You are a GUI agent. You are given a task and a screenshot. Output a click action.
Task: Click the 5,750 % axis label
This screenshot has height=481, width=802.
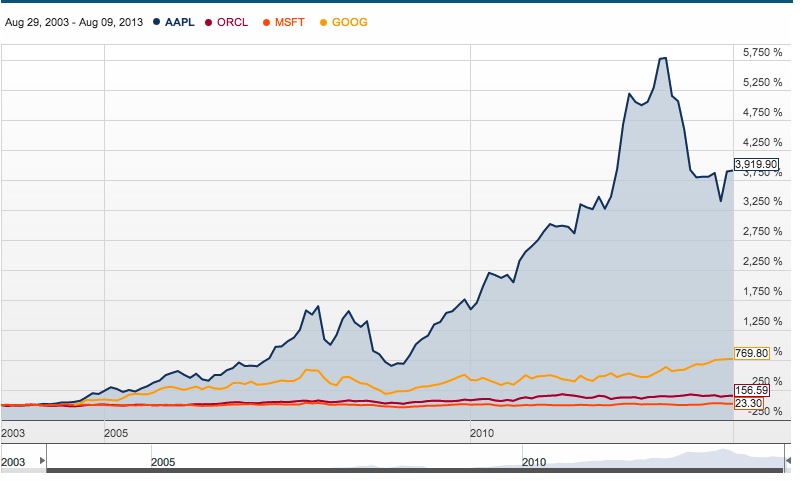(x=763, y=52)
